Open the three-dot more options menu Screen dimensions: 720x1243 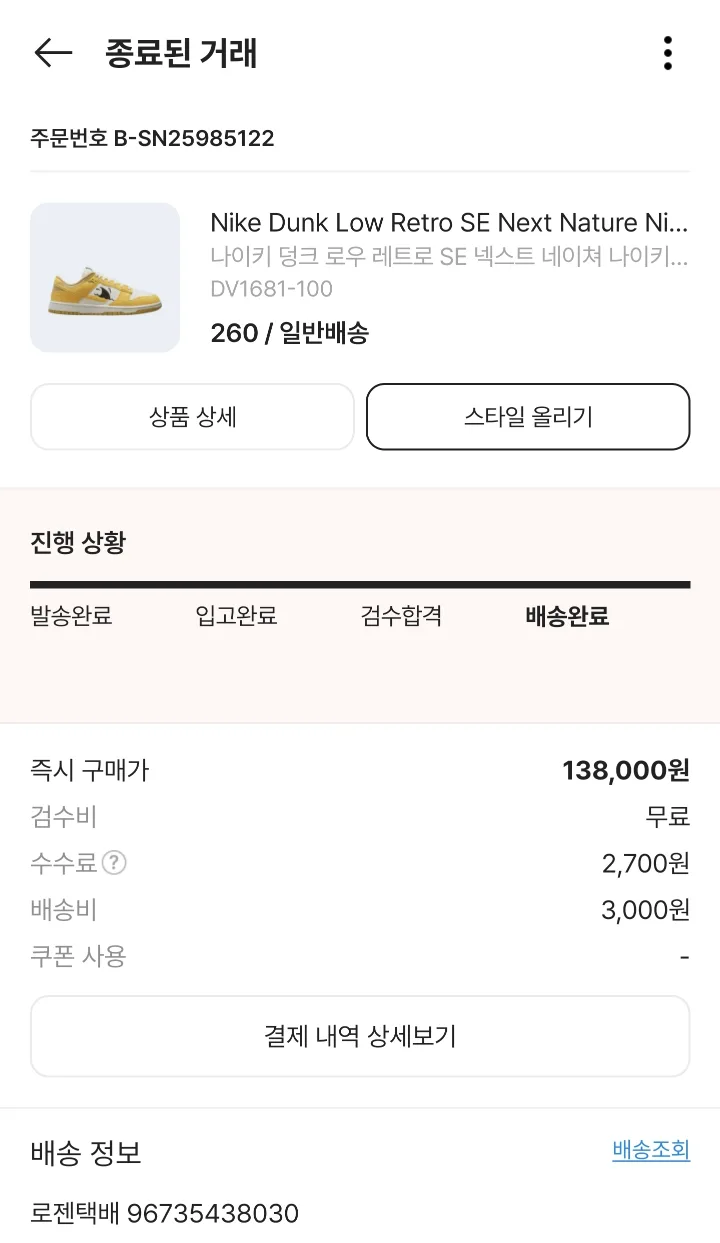click(667, 53)
